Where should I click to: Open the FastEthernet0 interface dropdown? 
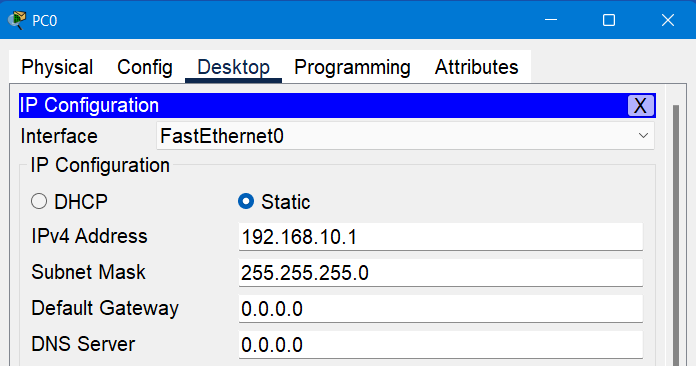(405, 136)
